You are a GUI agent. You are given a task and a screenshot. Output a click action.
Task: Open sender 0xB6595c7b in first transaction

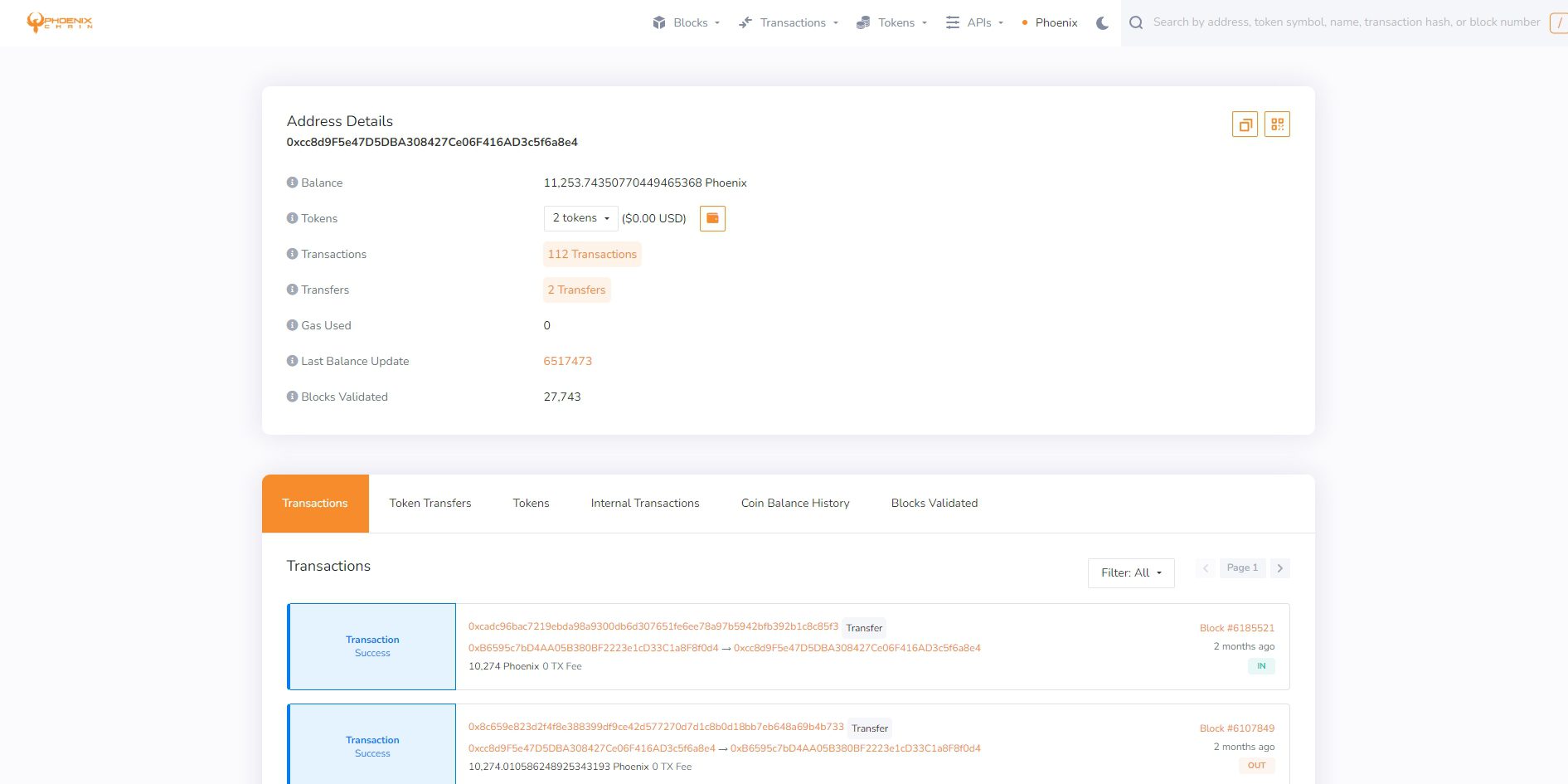coord(594,648)
